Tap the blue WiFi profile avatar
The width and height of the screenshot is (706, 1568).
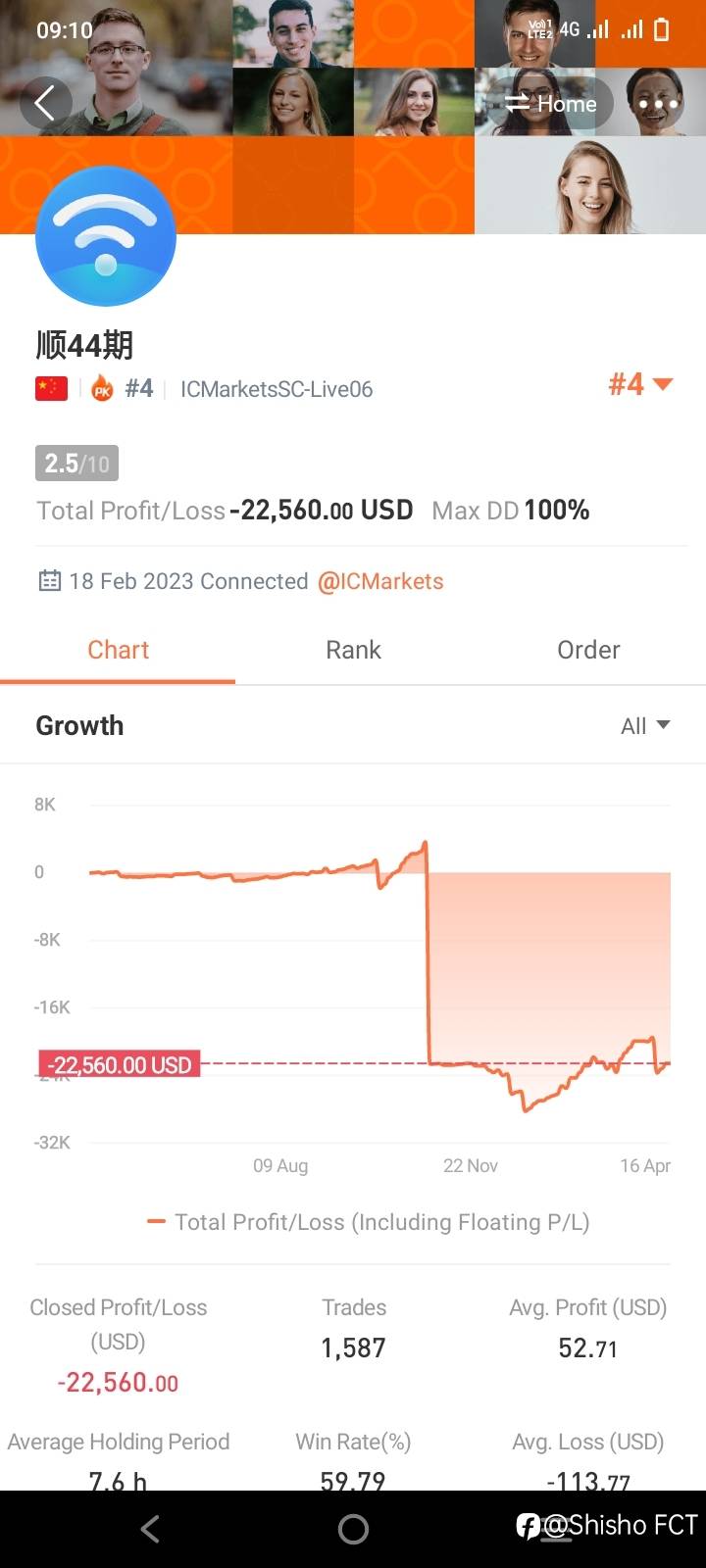tap(106, 237)
